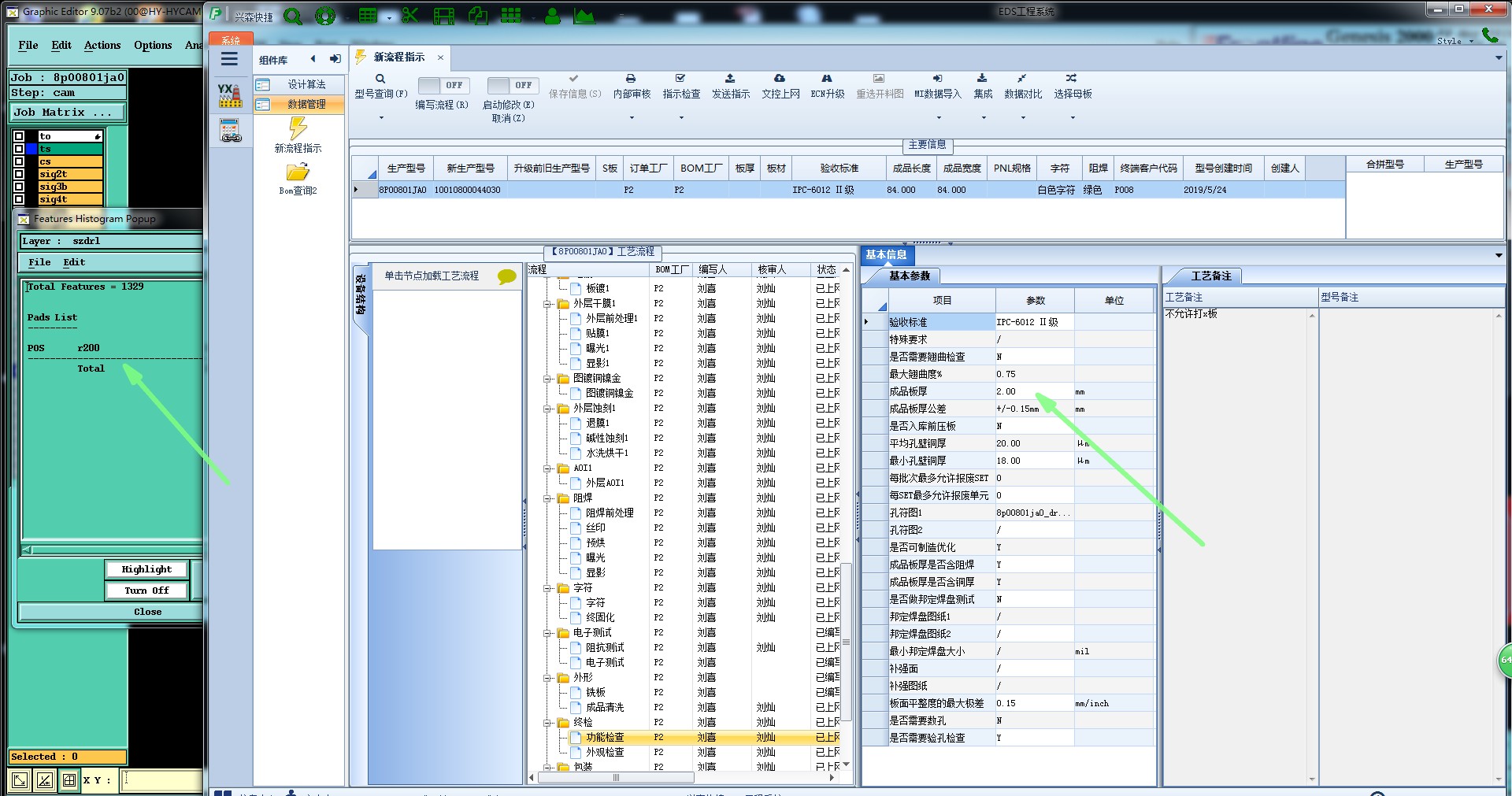Click MI数据导入 import icon

[x=937, y=79]
